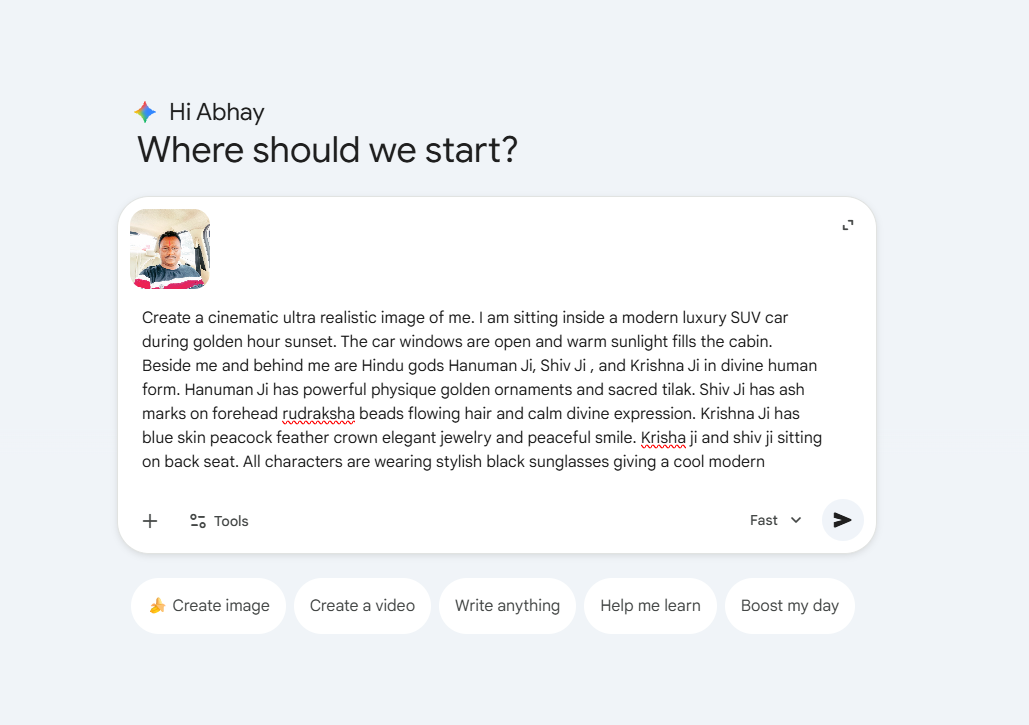Viewport: 1029px width, 725px height.
Task: Pick the Help me learn chip
Action: 650,606
